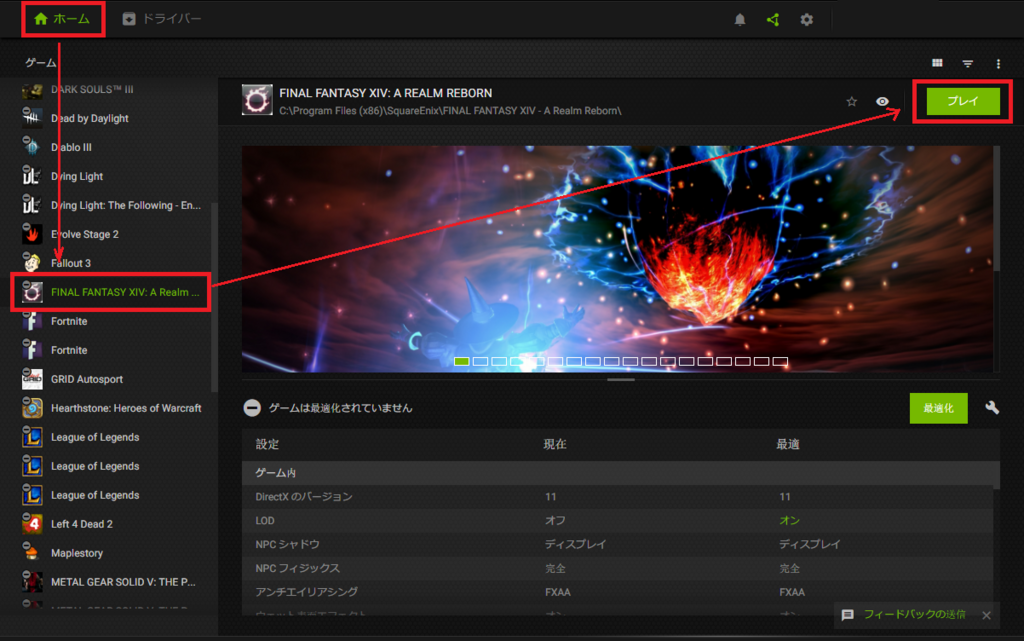This screenshot has width=1024, height=641.
Task: Select Maplestory icon in list
Action: coord(32,553)
